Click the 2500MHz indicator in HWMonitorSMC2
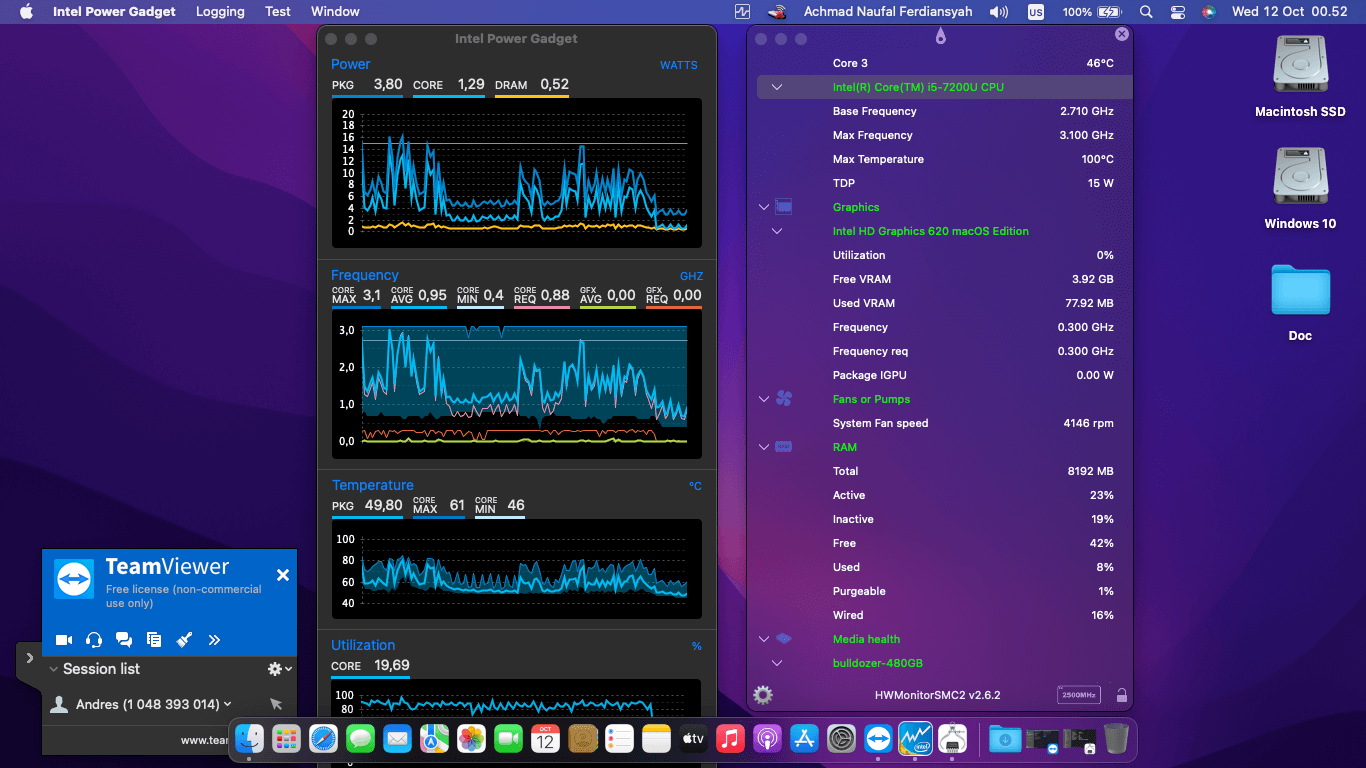Screen dimensions: 1366x768 pos(1079,695)
